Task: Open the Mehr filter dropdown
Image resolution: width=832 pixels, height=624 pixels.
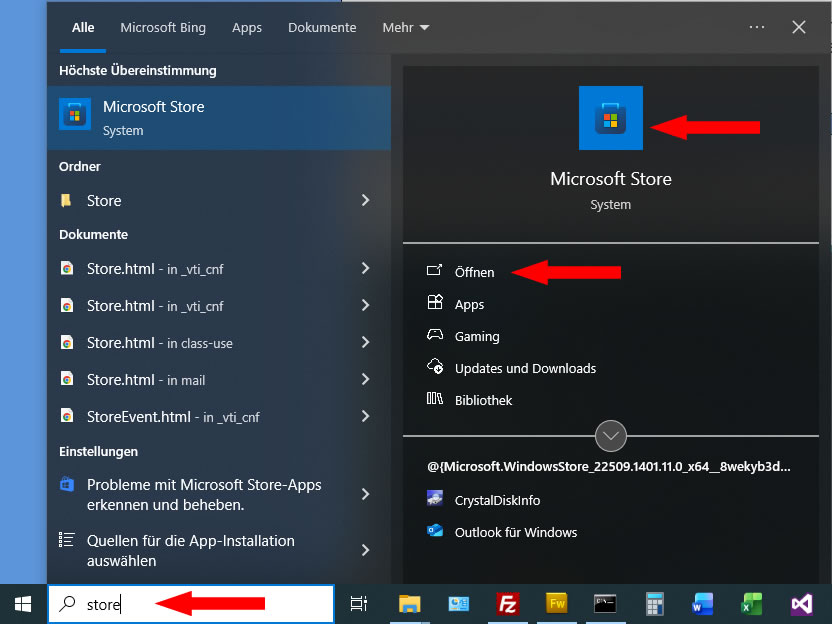Action: pos(405,28)
